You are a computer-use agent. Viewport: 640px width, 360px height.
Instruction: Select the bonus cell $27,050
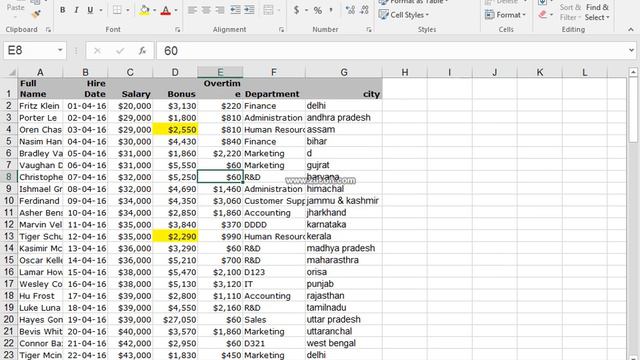[x=175, y=320]
